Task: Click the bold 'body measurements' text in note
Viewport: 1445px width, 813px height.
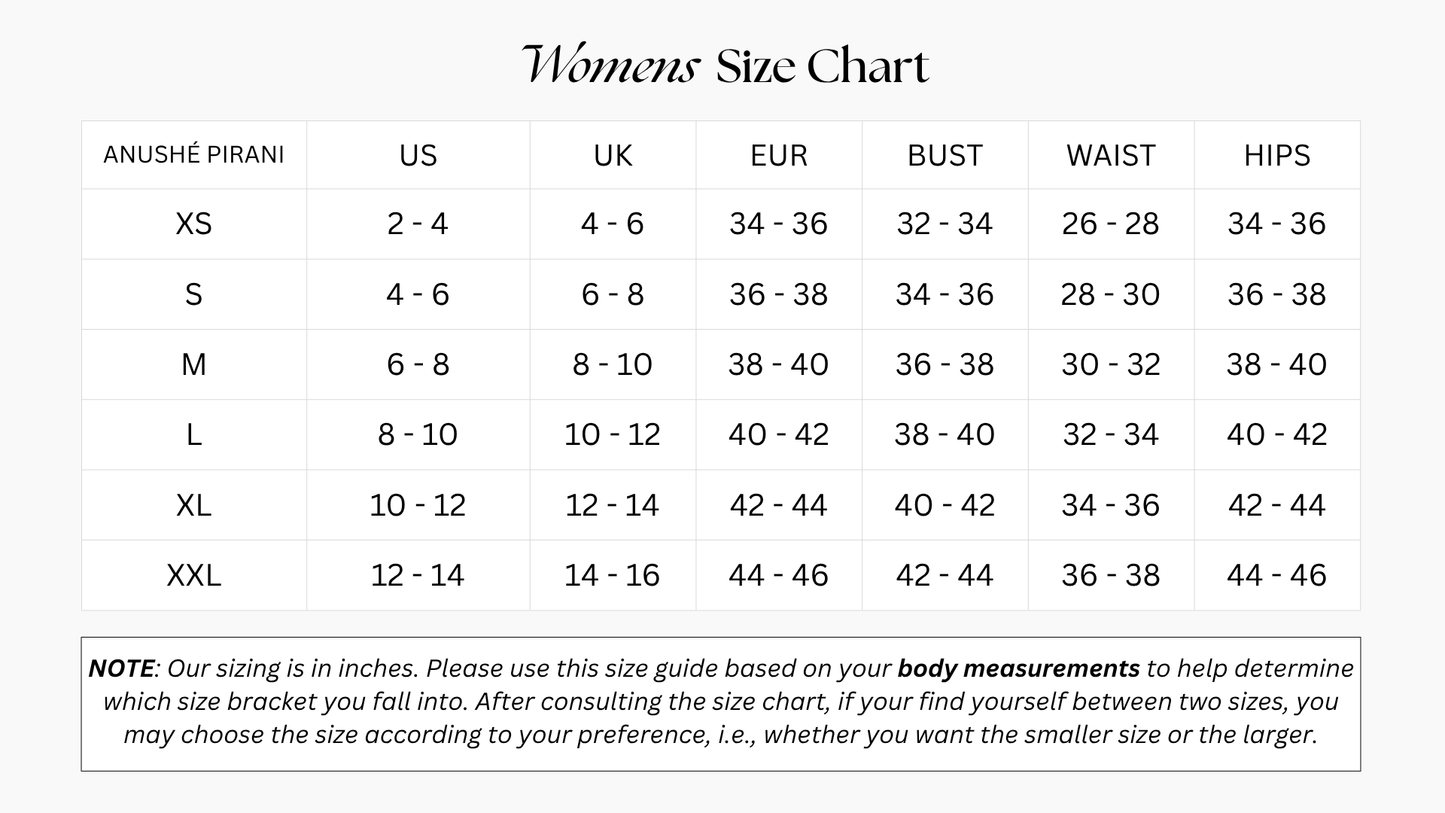Action: (1018, 668)
